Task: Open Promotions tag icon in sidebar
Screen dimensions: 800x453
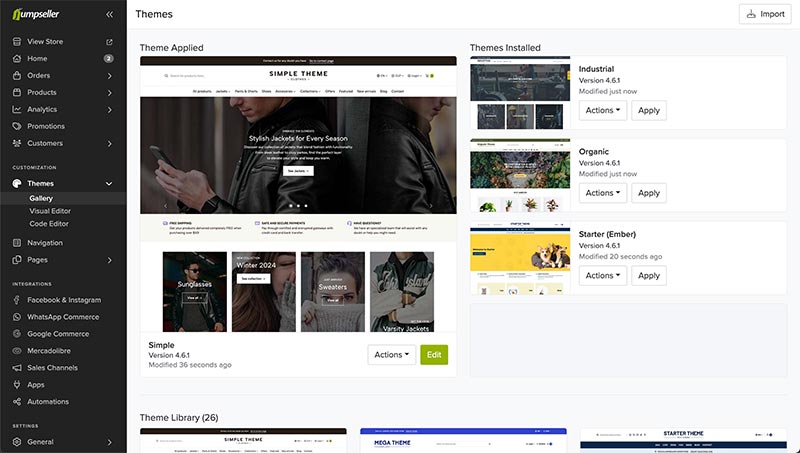Action: (x=17, y=127)
